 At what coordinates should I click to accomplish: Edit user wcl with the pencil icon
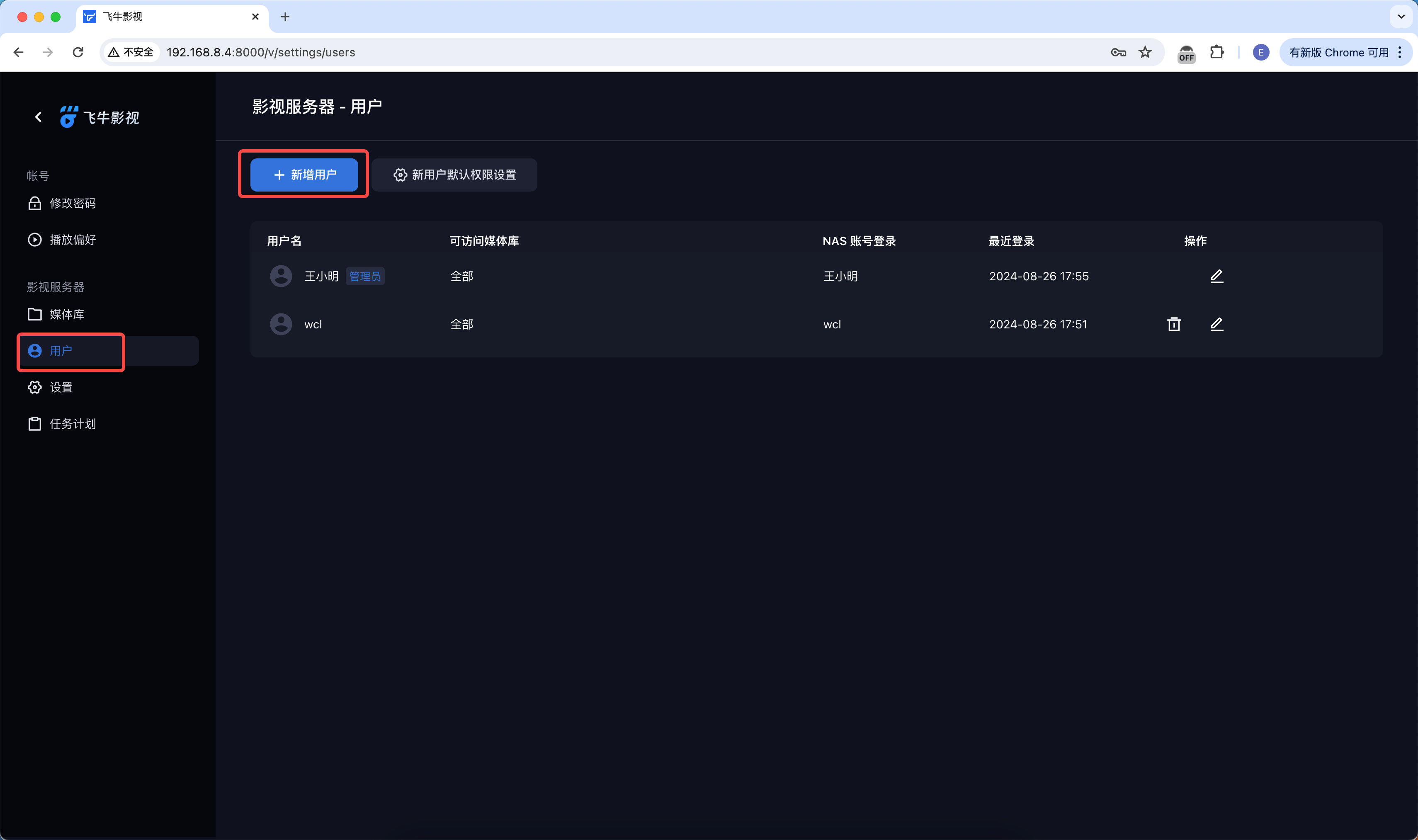coord(1216,324)
